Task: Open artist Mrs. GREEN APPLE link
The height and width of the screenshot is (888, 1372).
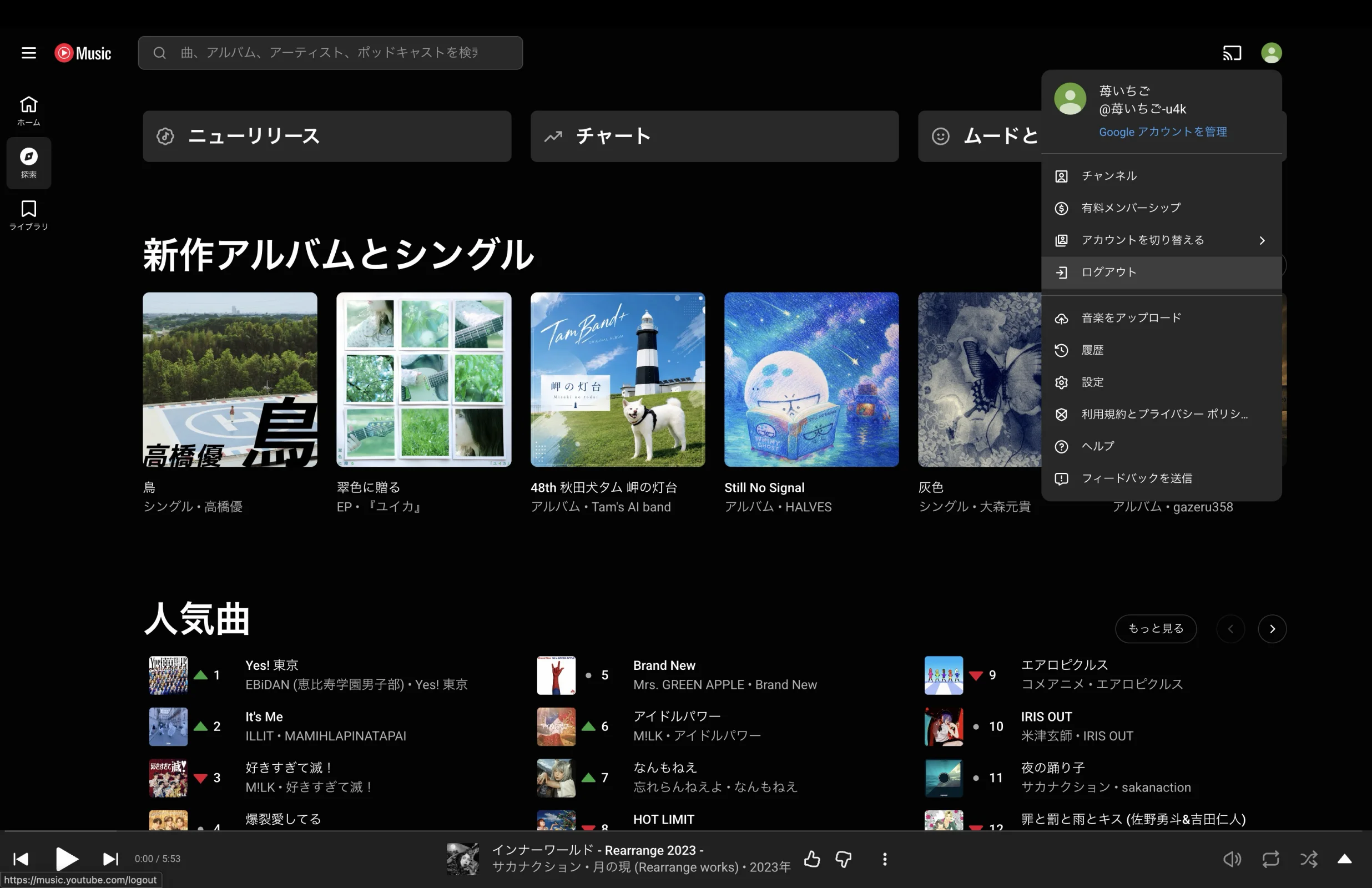Action: click(x=688, y=685)
